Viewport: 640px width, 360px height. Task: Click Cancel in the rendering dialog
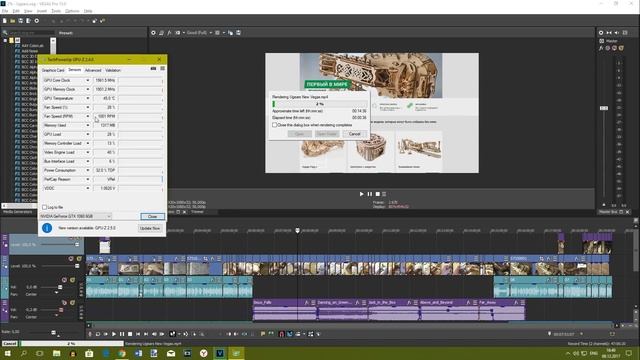tap(354, 134)
